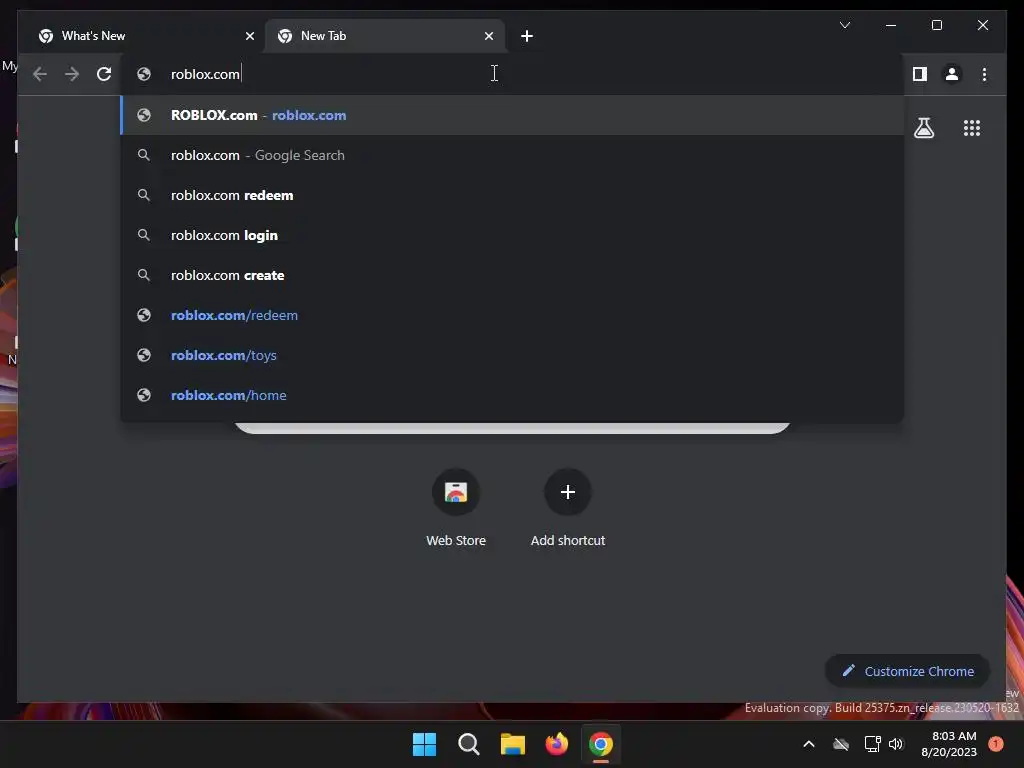Select ROBLOX.com - roblox.com suggestion
1024x768 pixels.
tap(512, 115)
